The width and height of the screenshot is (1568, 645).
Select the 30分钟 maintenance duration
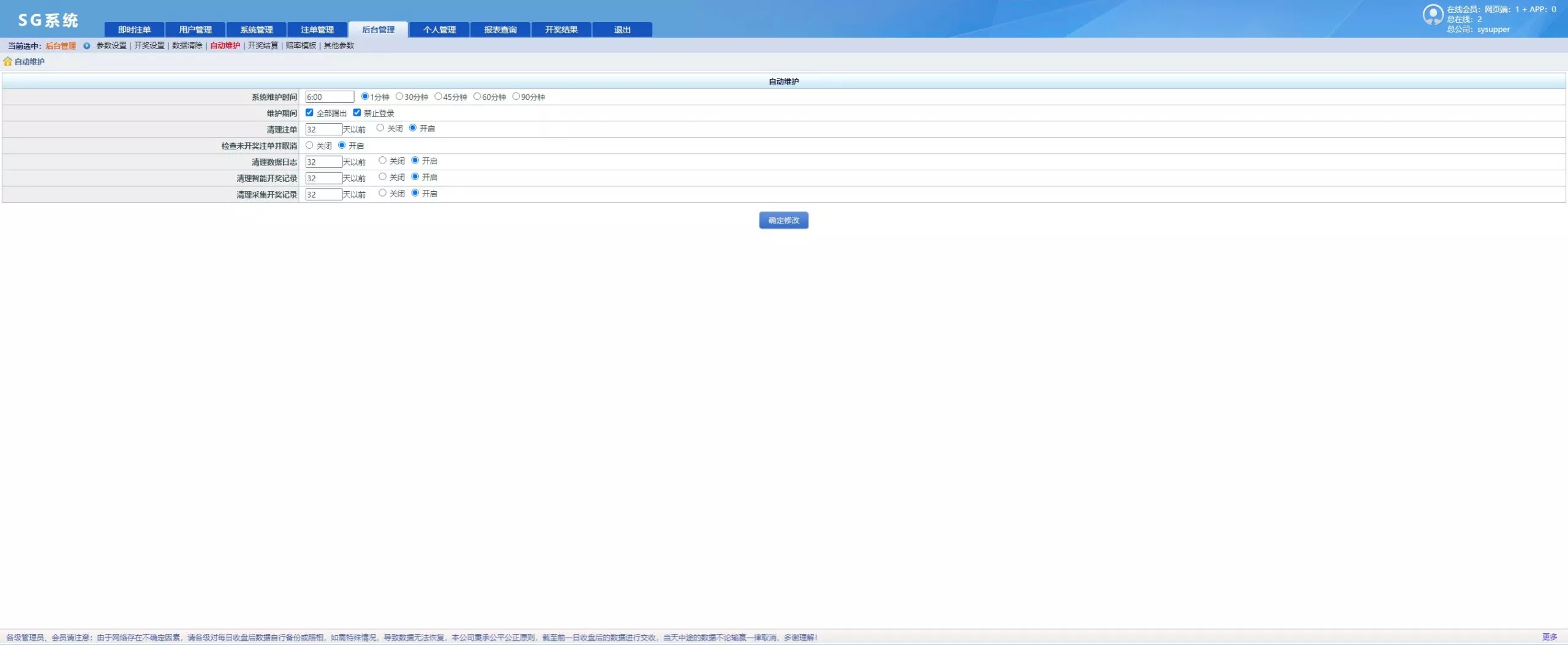(399, 96)
